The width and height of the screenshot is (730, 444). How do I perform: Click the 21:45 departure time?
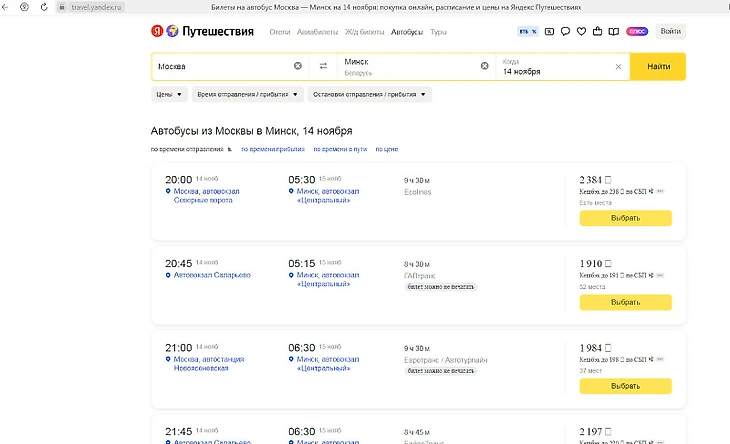pyautogui.click(x=178, y=431)
